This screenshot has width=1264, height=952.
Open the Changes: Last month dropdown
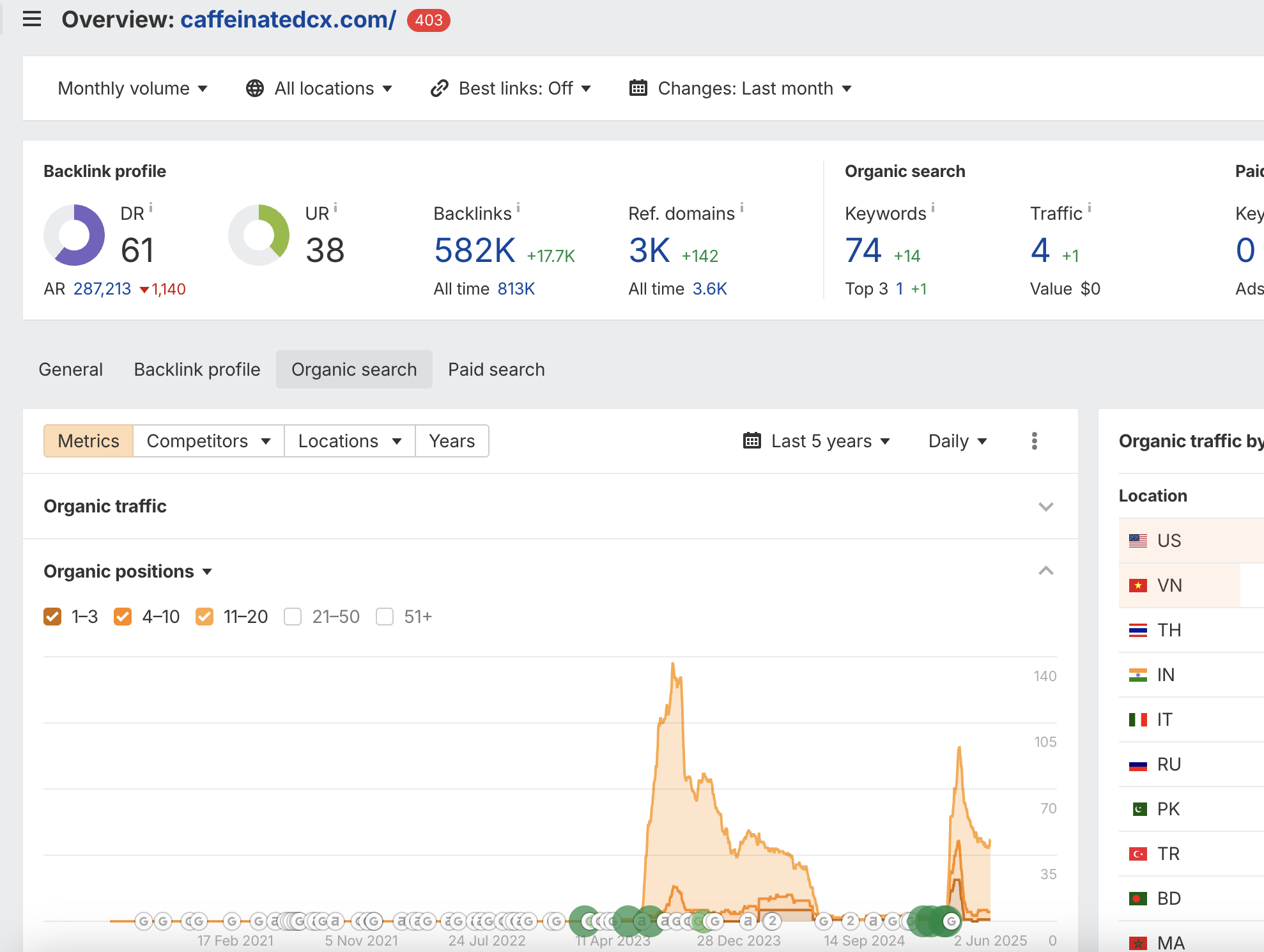tap(741, 88)
